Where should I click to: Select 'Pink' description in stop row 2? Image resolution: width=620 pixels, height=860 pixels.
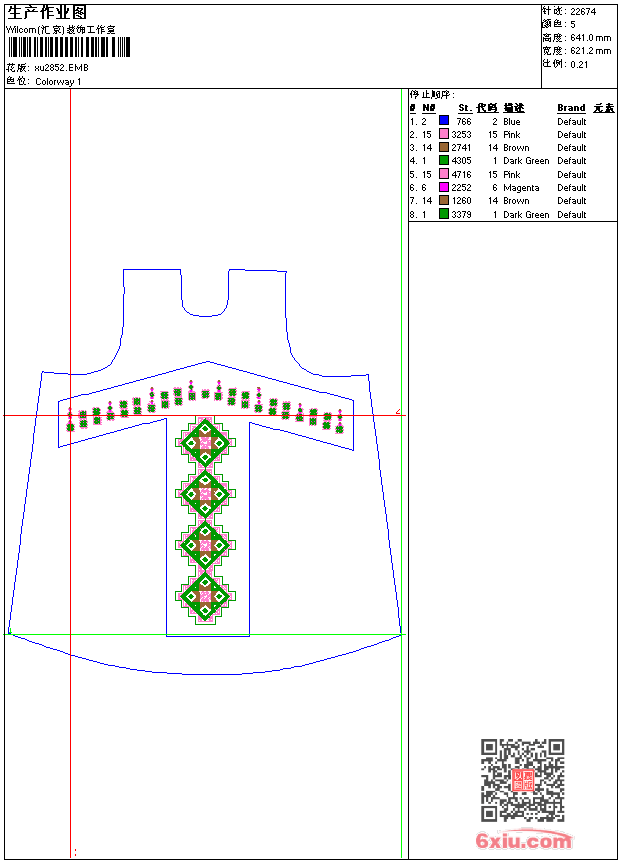pyautogui.click(x=511, y=134)
